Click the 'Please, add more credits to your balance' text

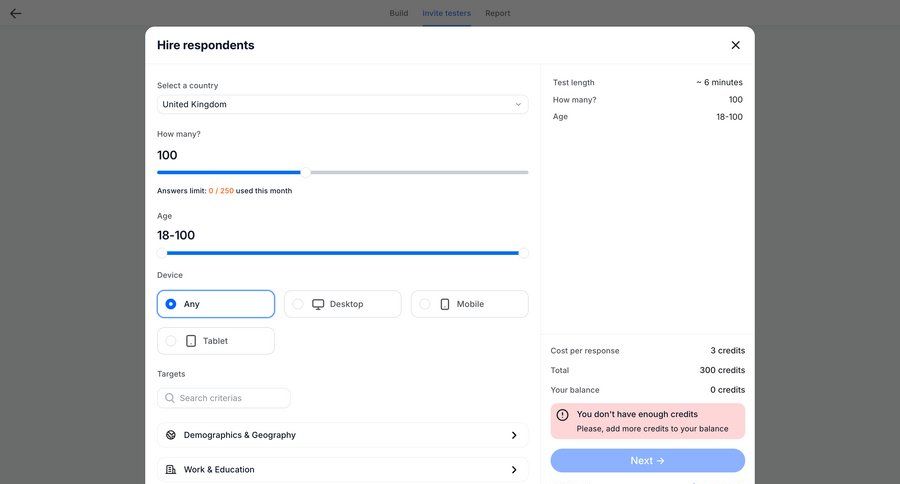pyautogui.click(x=652, y=428)
